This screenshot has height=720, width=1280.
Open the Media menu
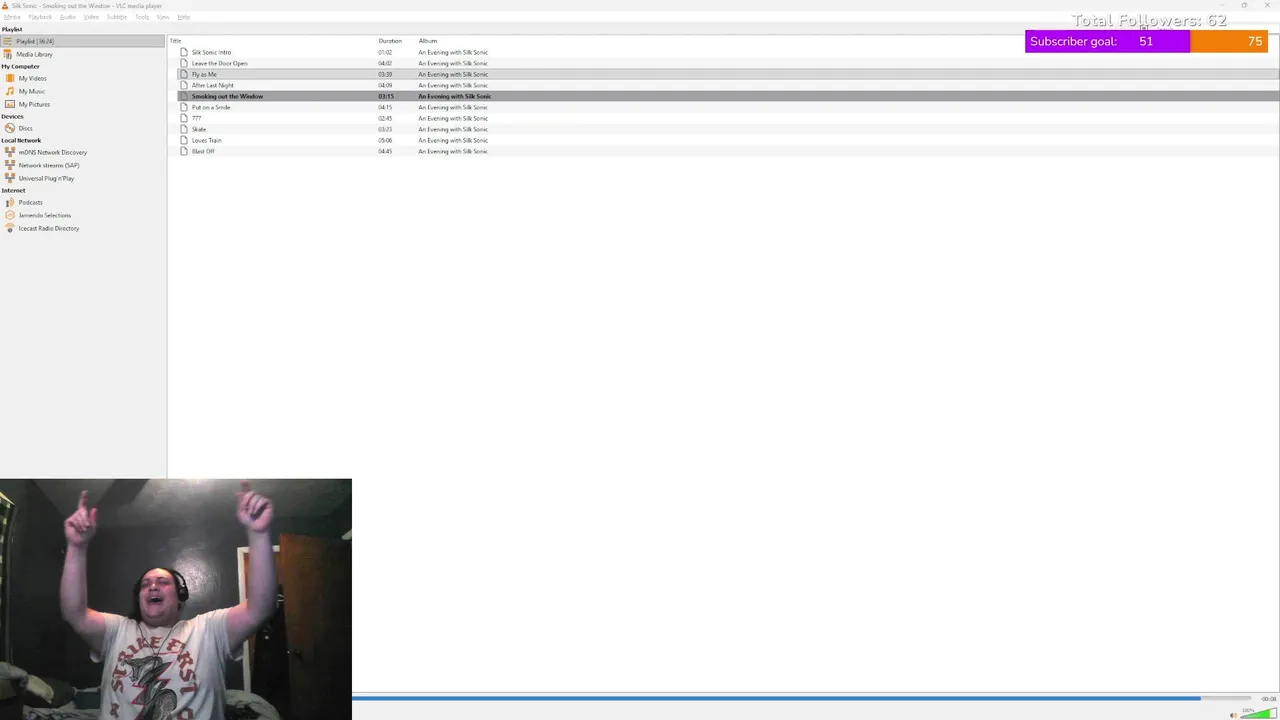point(12,17)
